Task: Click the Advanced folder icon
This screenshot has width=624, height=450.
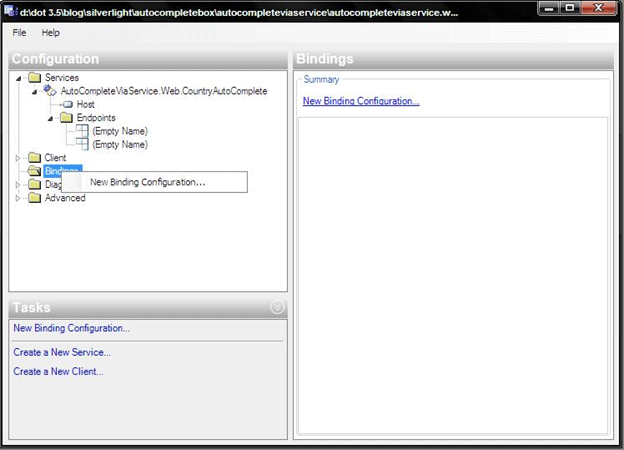Action: click(35, 198)
